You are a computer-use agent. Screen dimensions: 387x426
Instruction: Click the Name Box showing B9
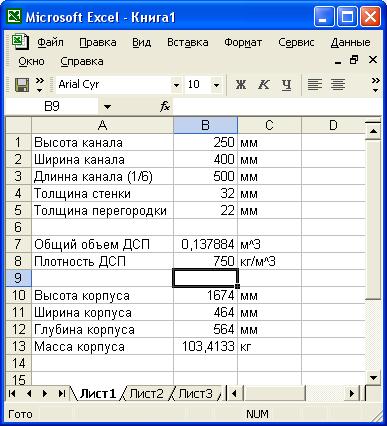(x=52, y=107)
